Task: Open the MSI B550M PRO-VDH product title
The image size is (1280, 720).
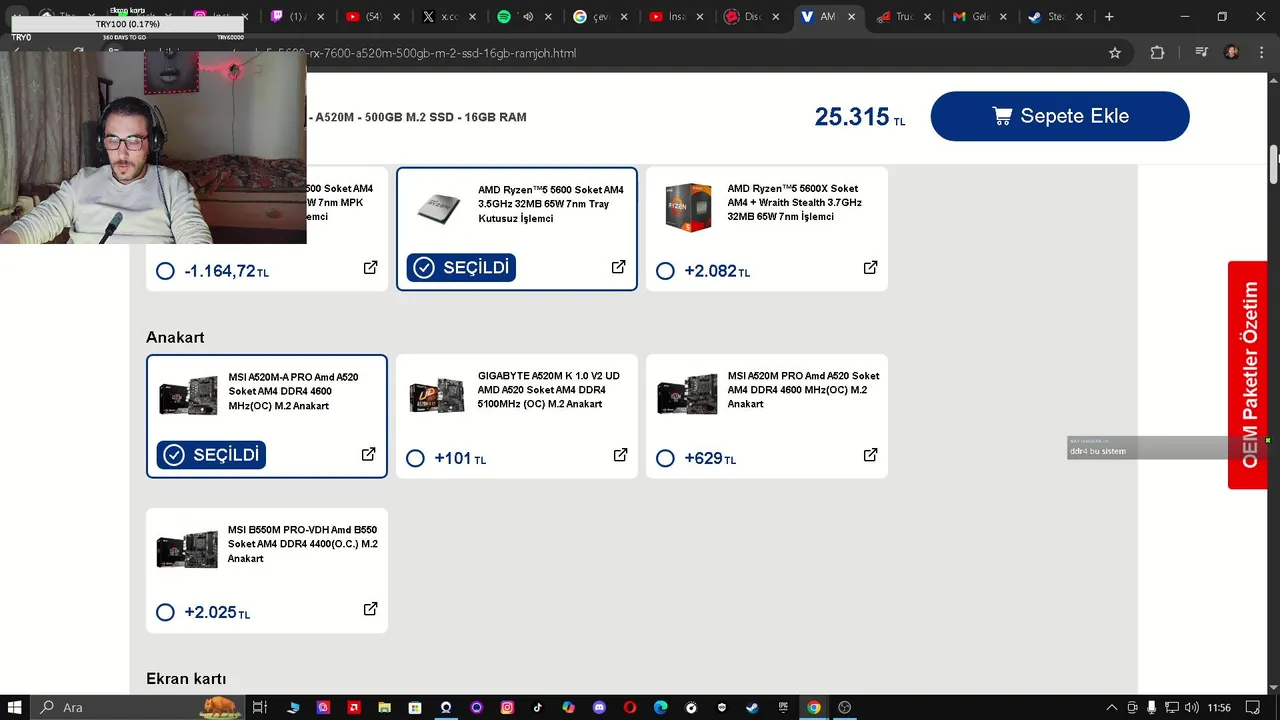Action: [x=303, y=544]
